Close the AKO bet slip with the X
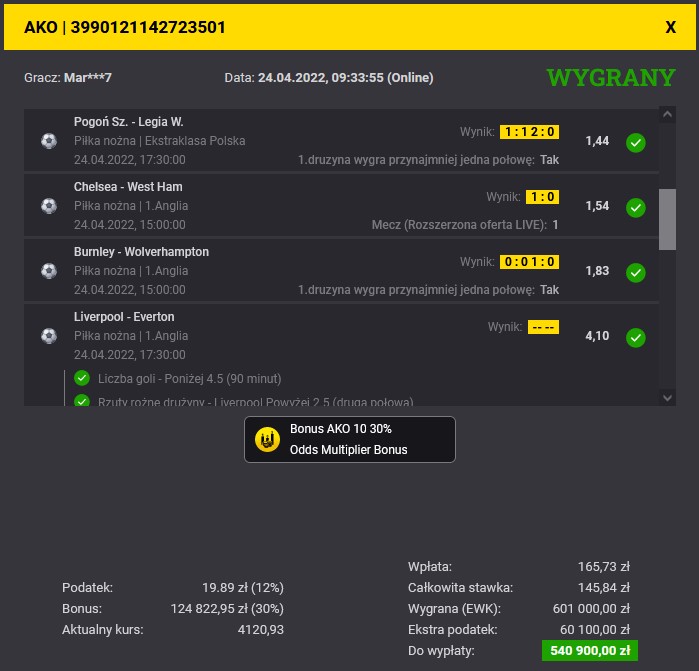699x671 pixels. click(670, 27)
